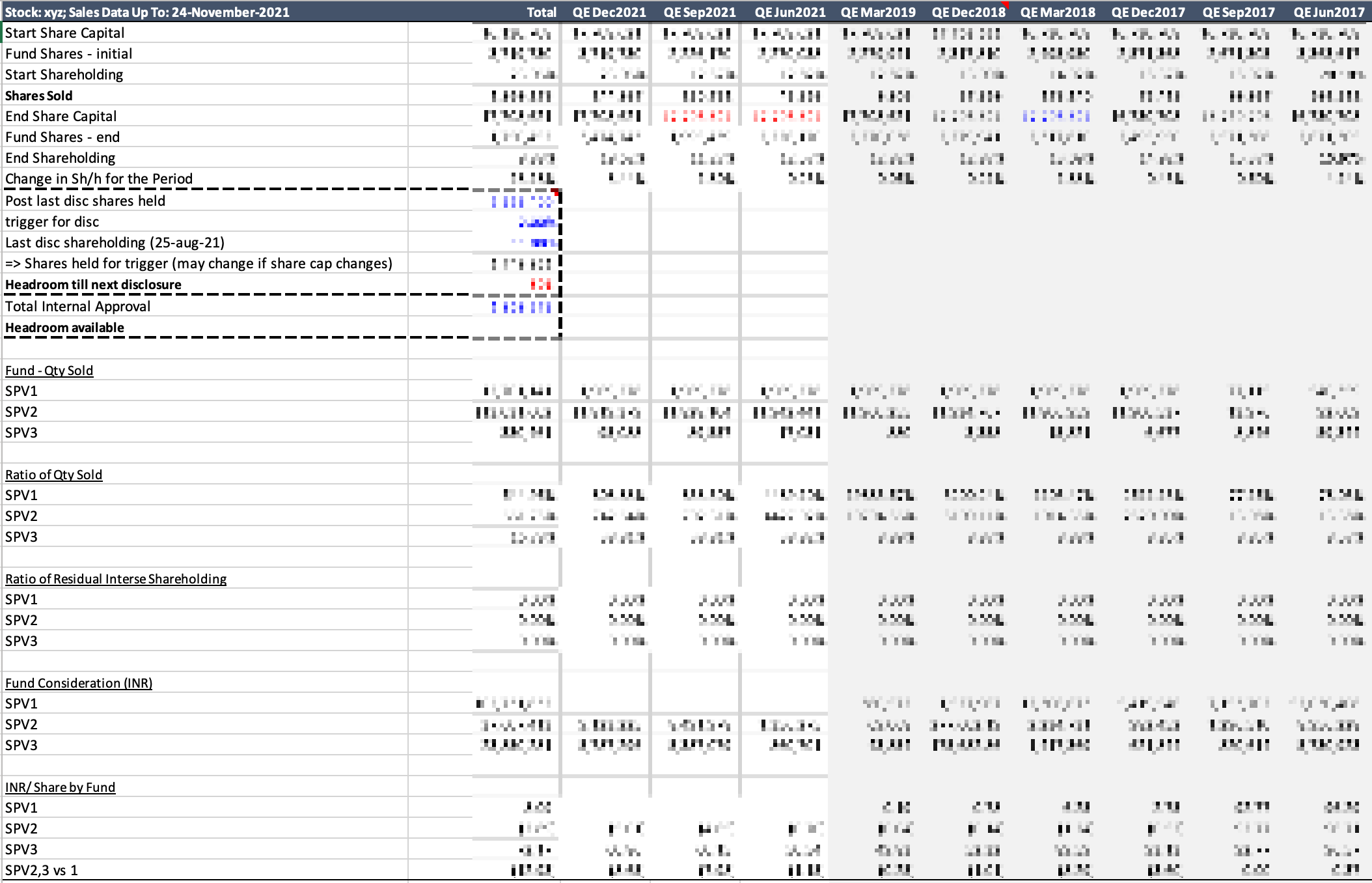Click the 'Fund Consideration (INR)' heading
Screen dimensions: 1372x883
pos(79,683)
